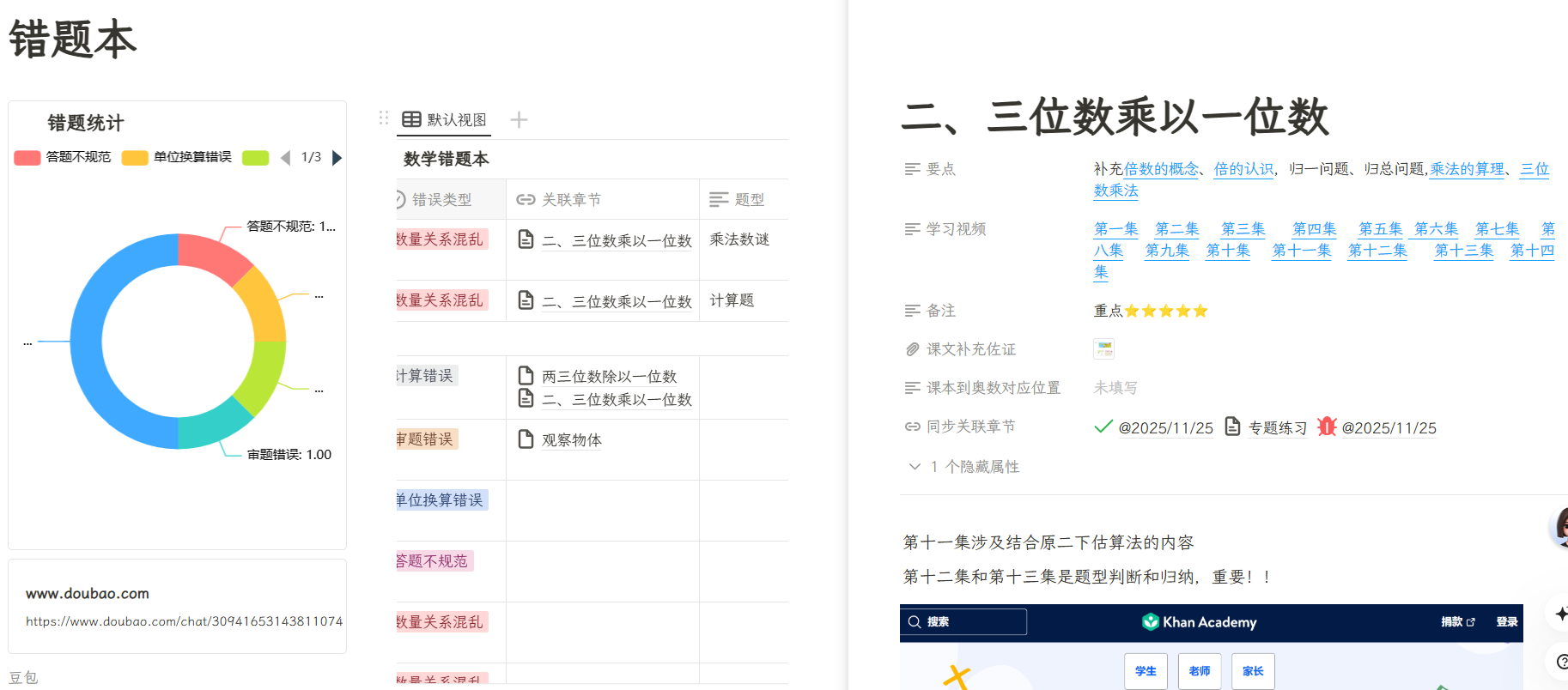Go to next legend page arrow
This screenshot has height=690, width=1568.
(x=337, y=158)
